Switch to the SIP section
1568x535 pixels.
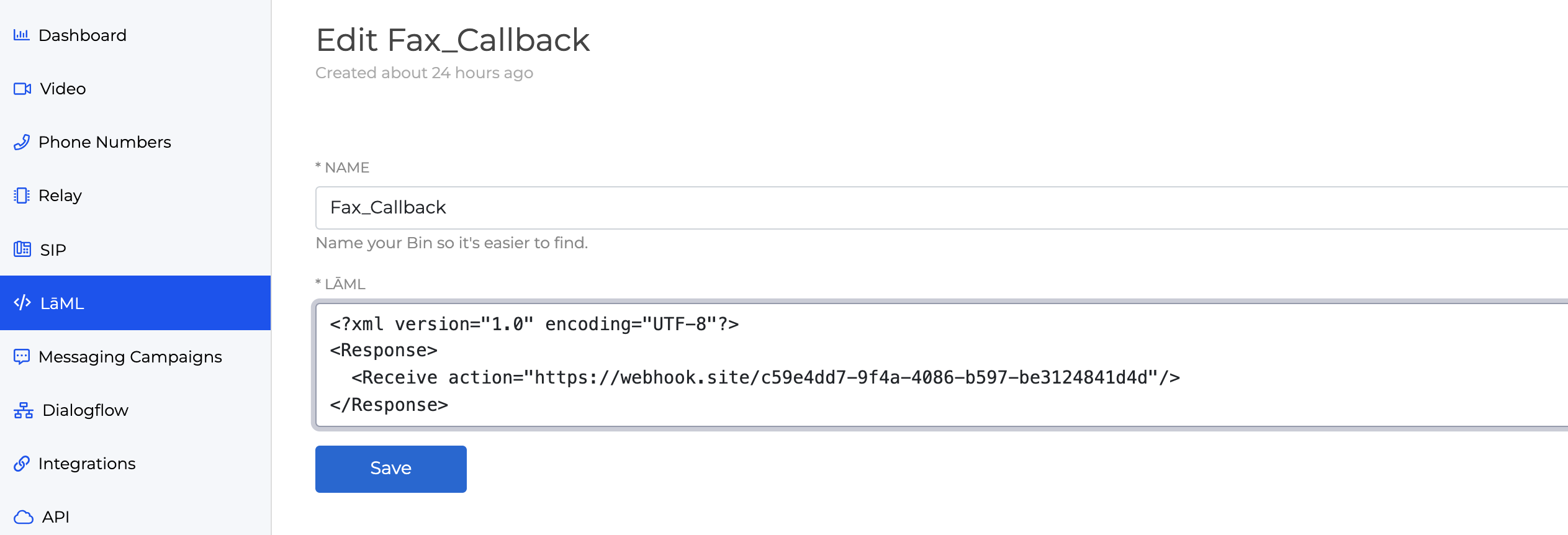53,249
